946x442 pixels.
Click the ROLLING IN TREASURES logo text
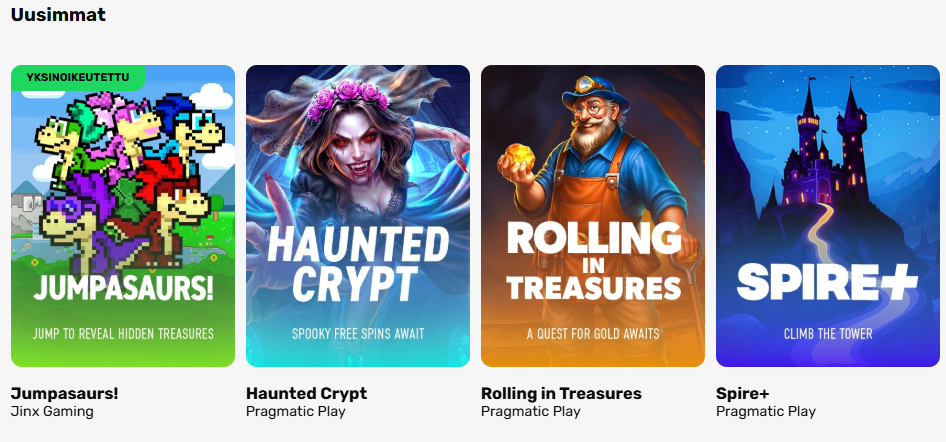[593, 260]
